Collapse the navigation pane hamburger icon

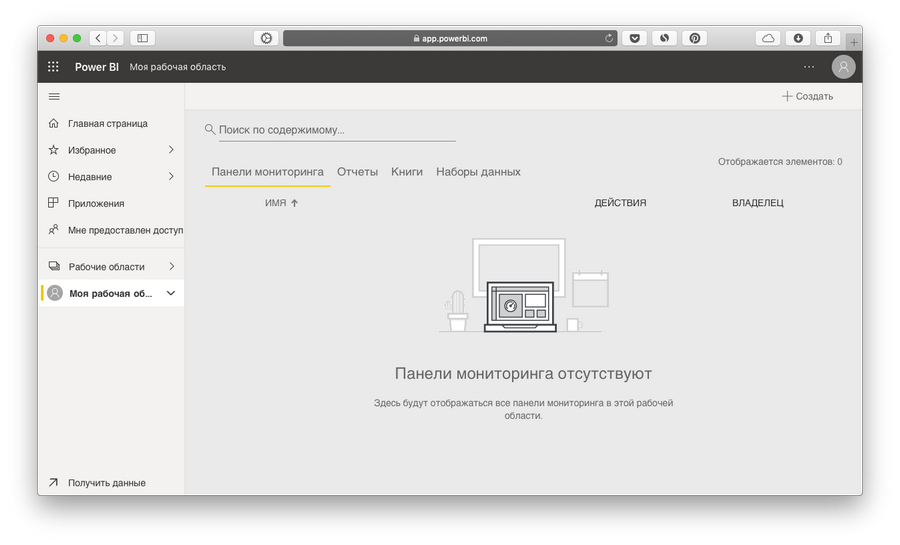[x=54, y=96]
